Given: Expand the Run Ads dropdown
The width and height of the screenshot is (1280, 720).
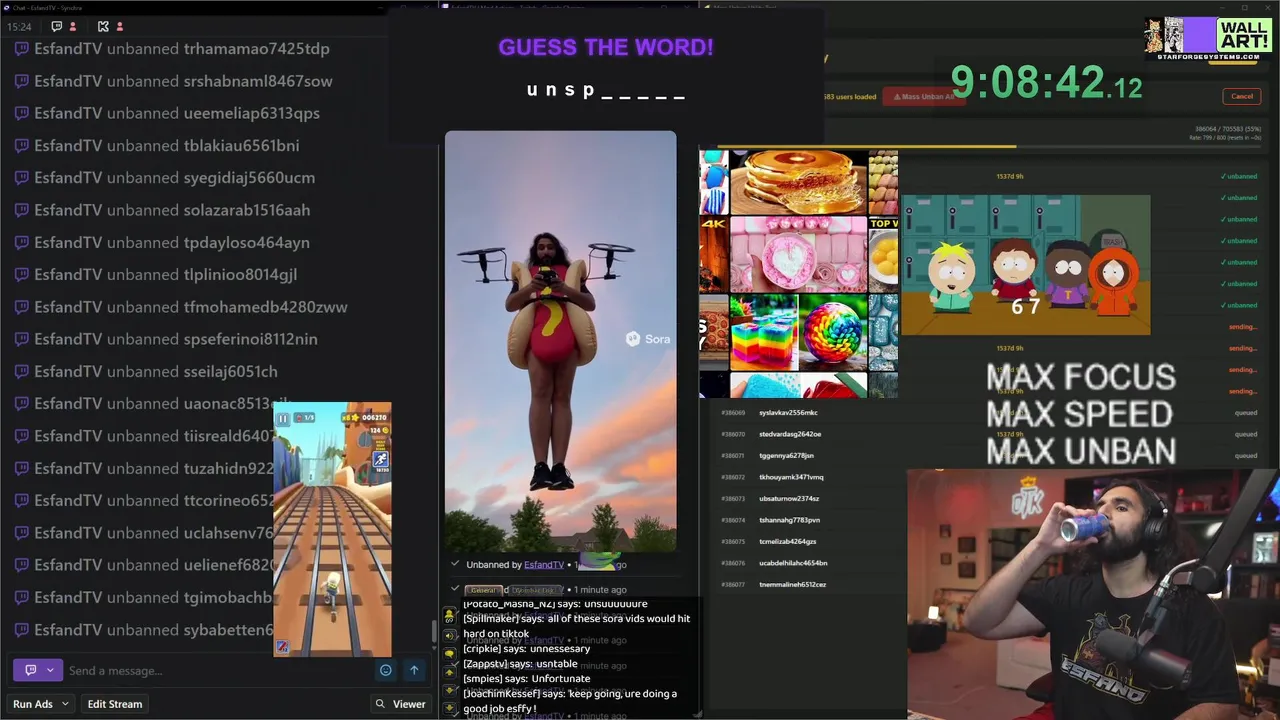Looking at the screenshot, I should coord(41,704).
